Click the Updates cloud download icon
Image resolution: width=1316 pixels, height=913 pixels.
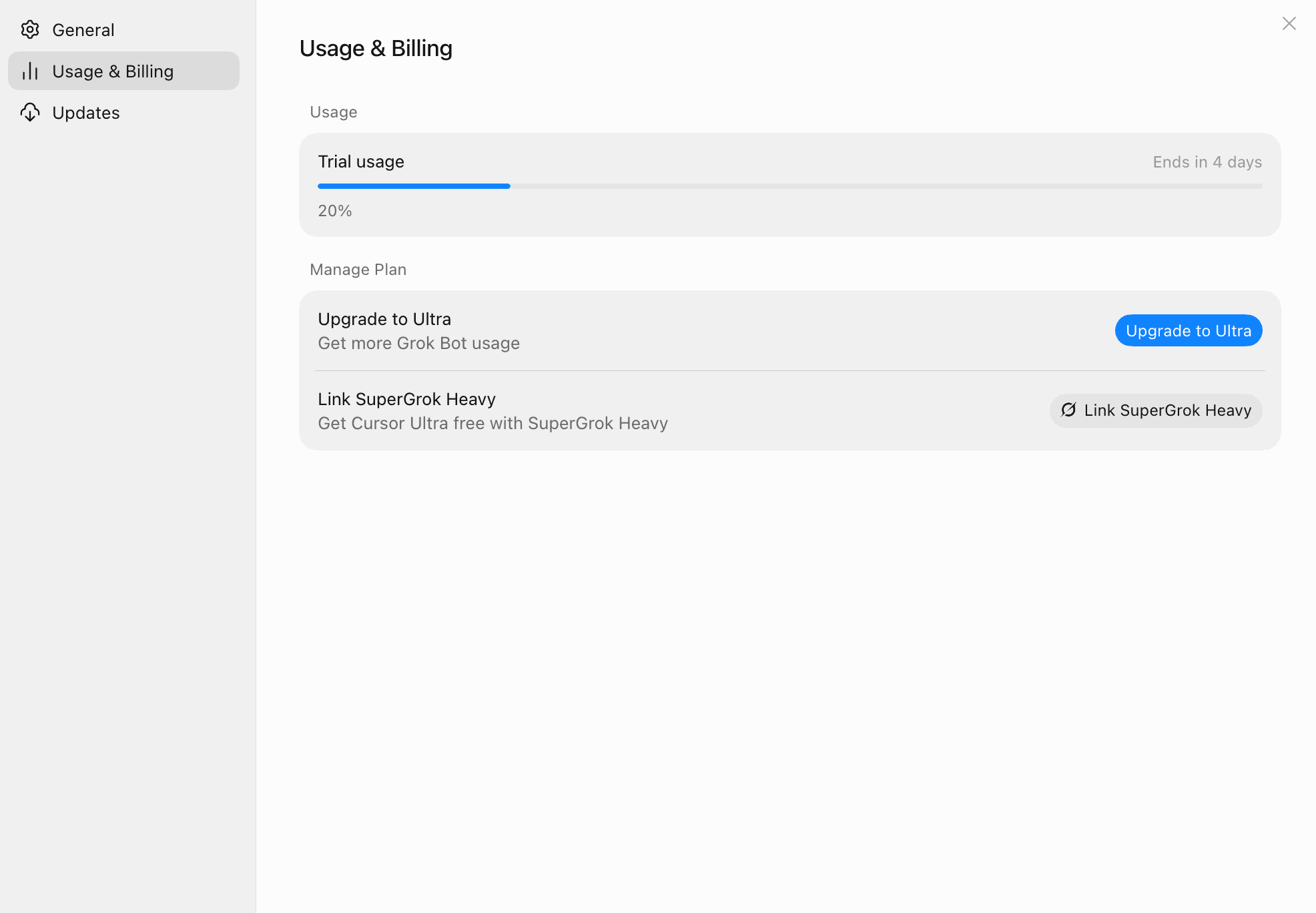pos(30,112)
